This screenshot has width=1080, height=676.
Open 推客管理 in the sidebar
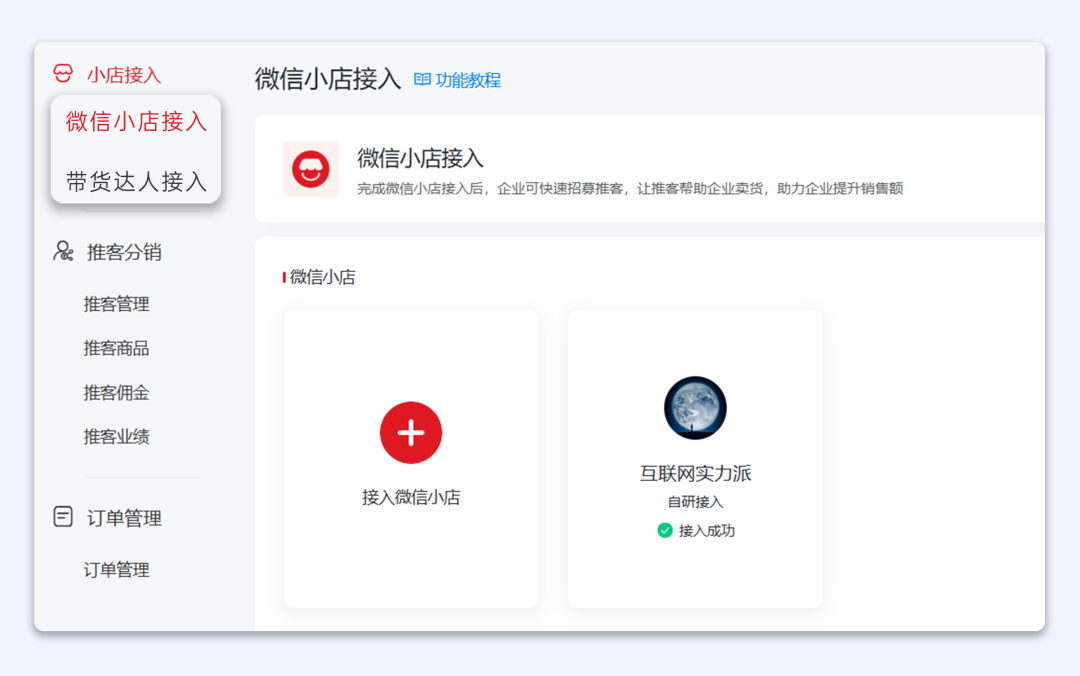pyautogui.click(x=117, y=304)
